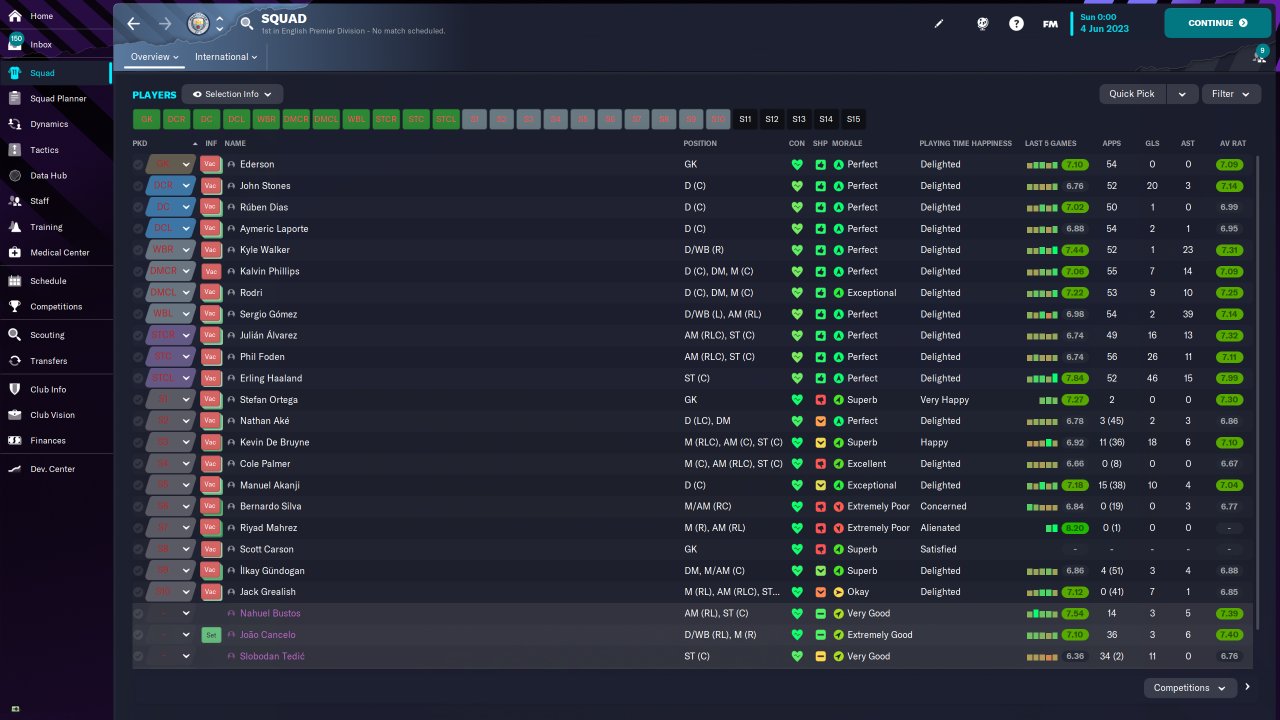1280x720 pixels.
Task: Tick the selection circle for Kyle Walker
Action: 138,250
